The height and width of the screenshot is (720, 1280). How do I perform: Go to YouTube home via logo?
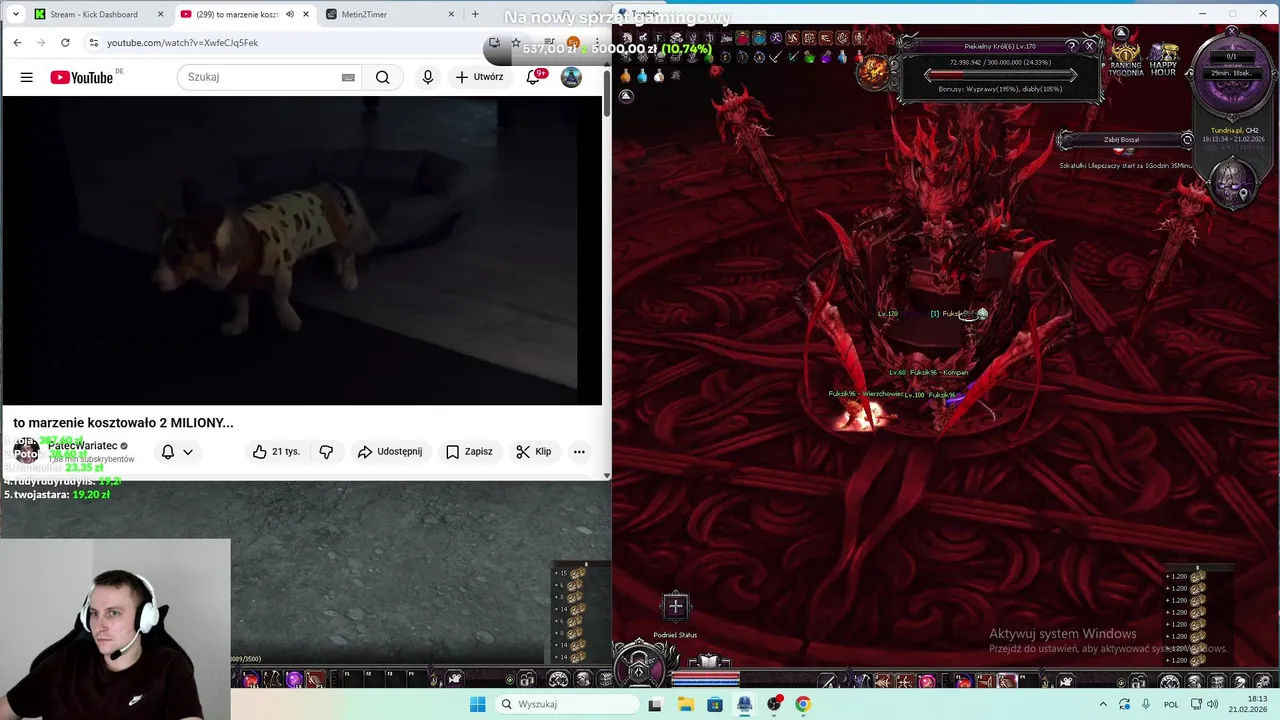tap(83, 77)
